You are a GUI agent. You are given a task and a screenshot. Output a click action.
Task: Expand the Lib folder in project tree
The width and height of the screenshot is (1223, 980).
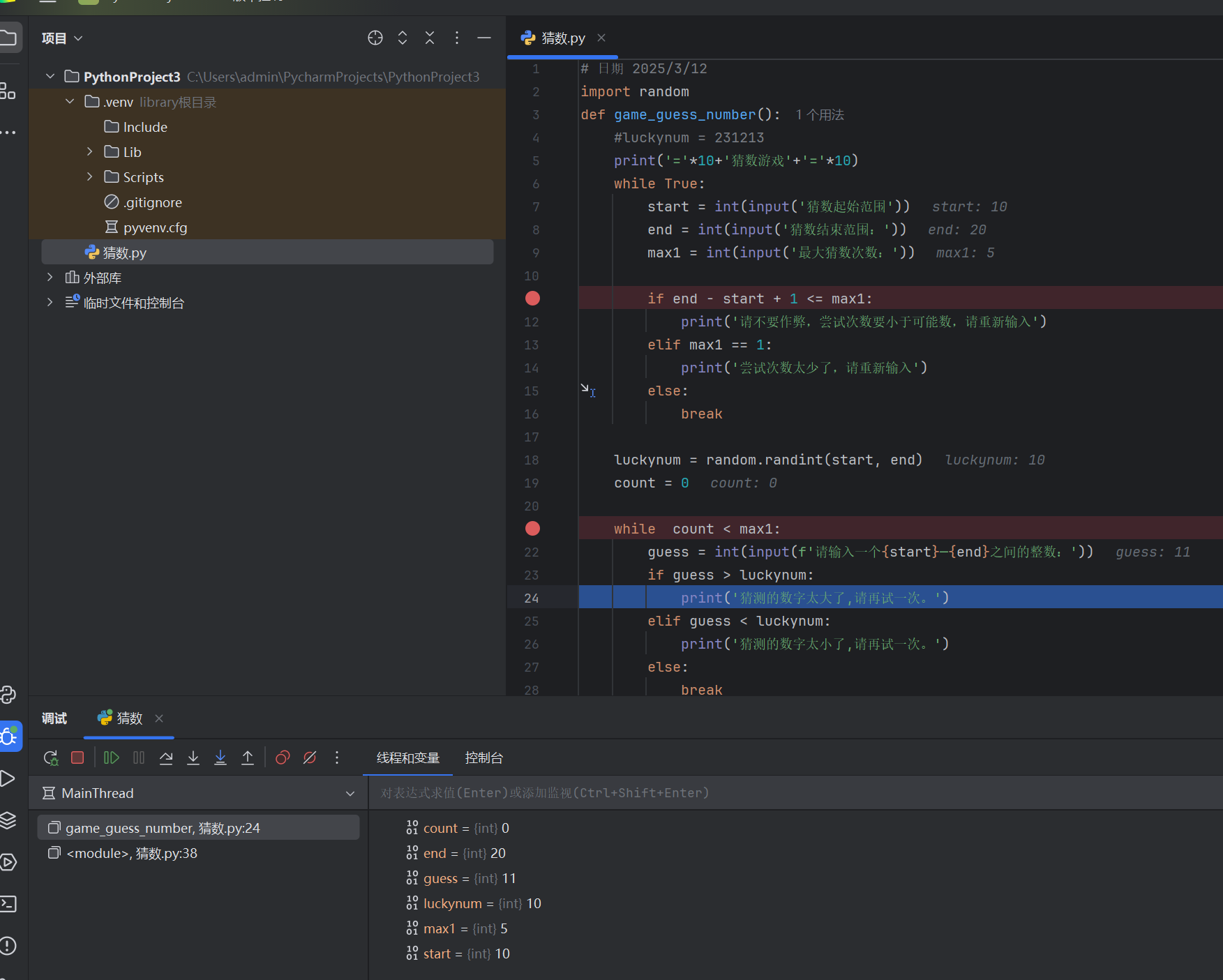[x=89, y=152]
